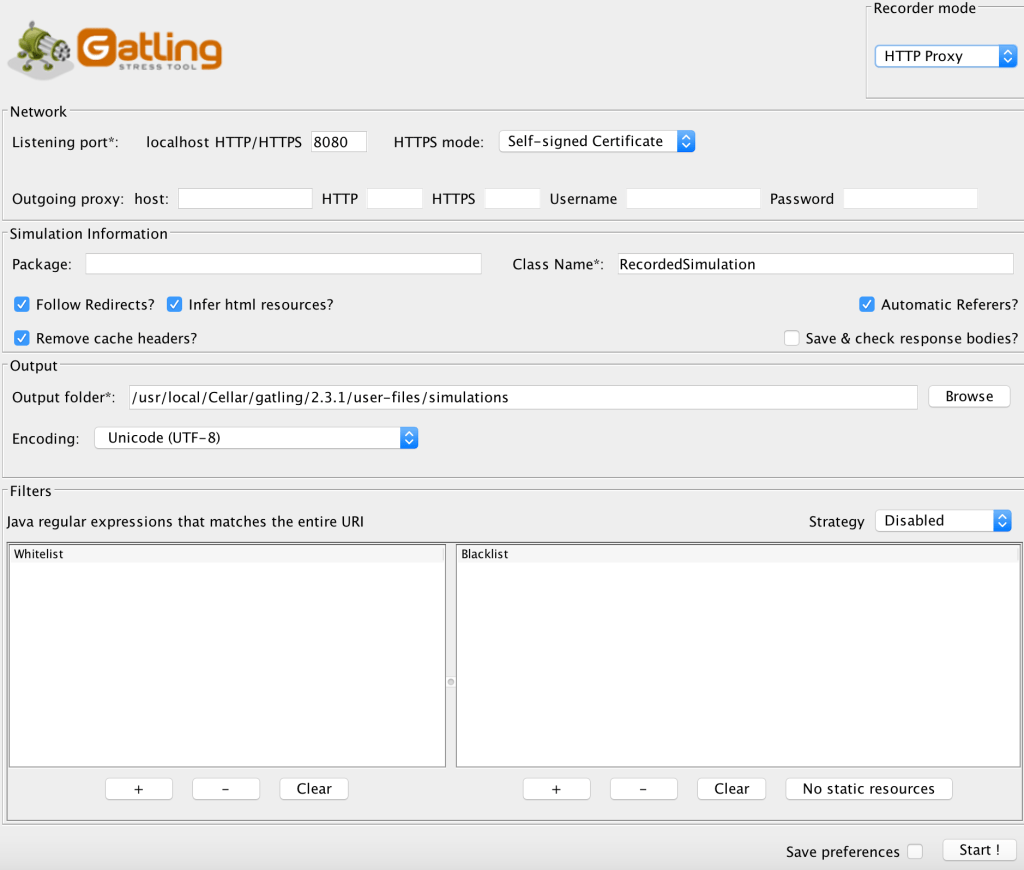1024x870 pixels.
Task: Focus the Class Name text field
Action: point(814,264)
